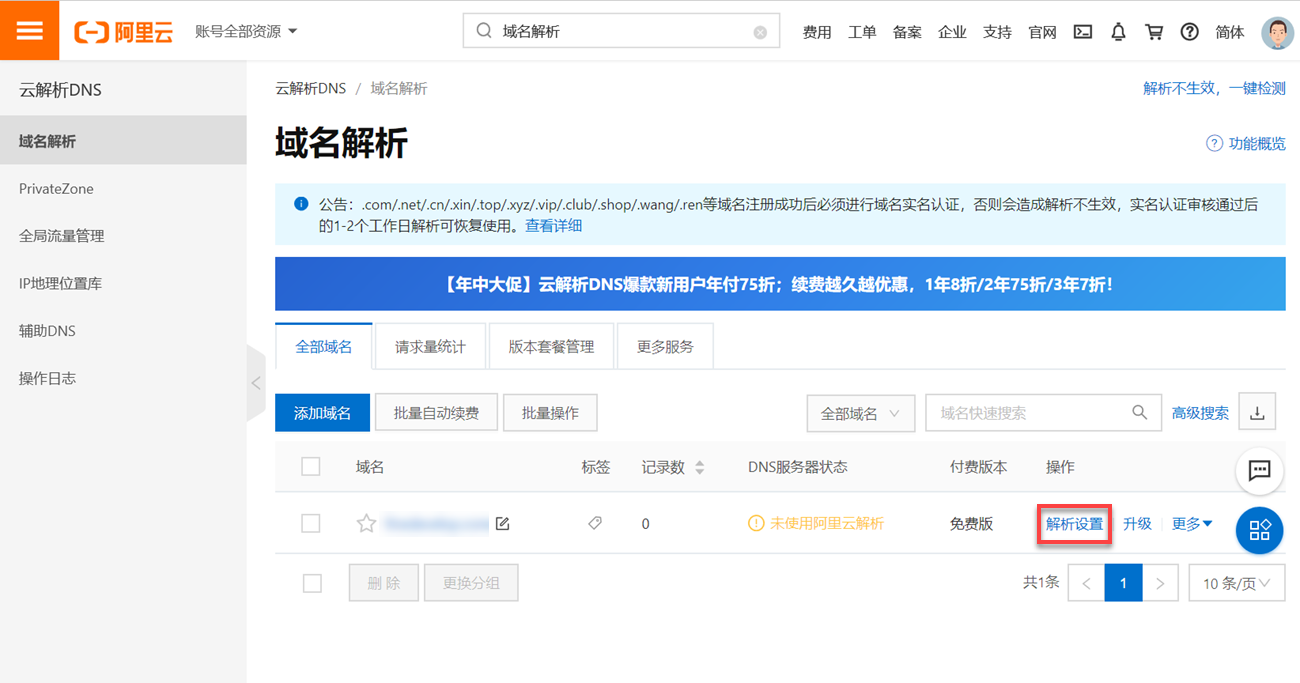Viewport: 1300px width, 683px height.
Task: Click the announcement info icon
Action: [x=301, y=204]
